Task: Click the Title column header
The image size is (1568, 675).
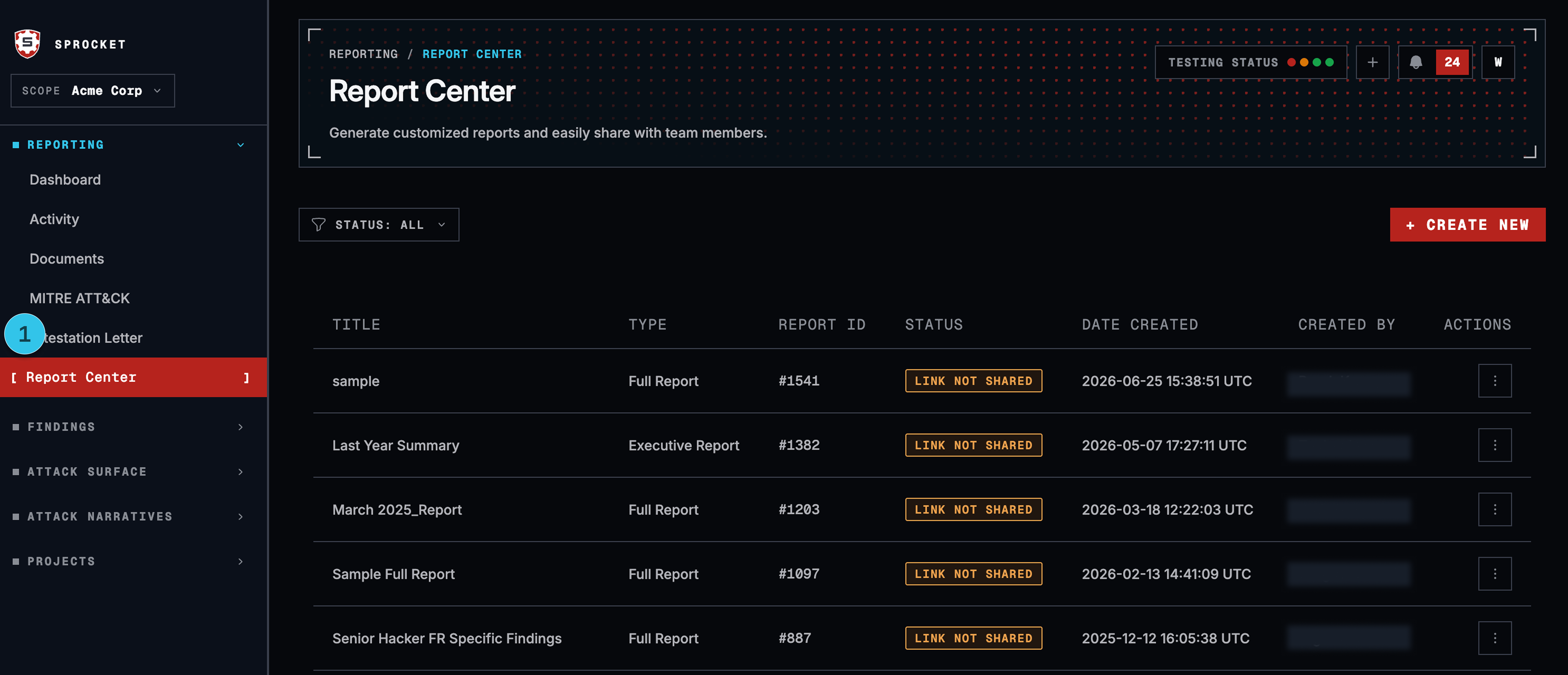Action: click(356, 324)
